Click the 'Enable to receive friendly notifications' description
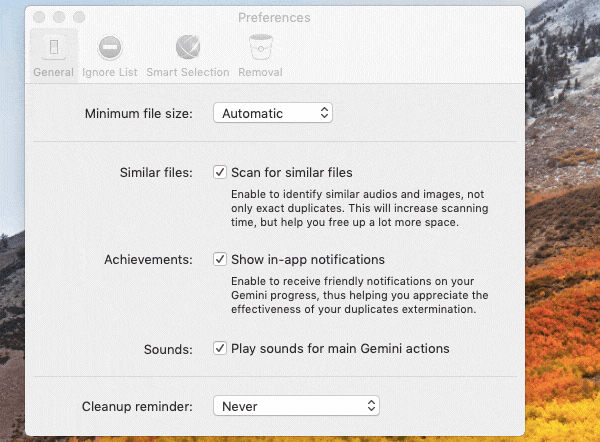This screenshot has width=600, height=442. 359,295
